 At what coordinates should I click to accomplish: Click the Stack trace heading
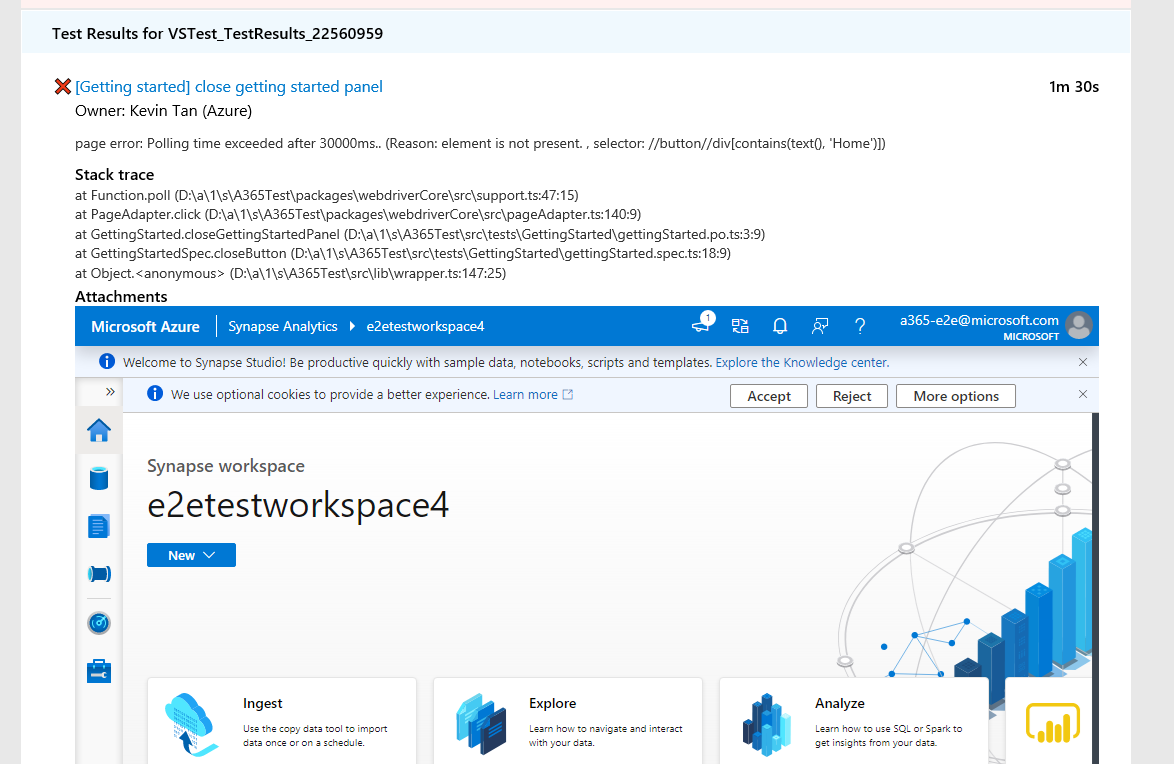click(x=115, y=175)
